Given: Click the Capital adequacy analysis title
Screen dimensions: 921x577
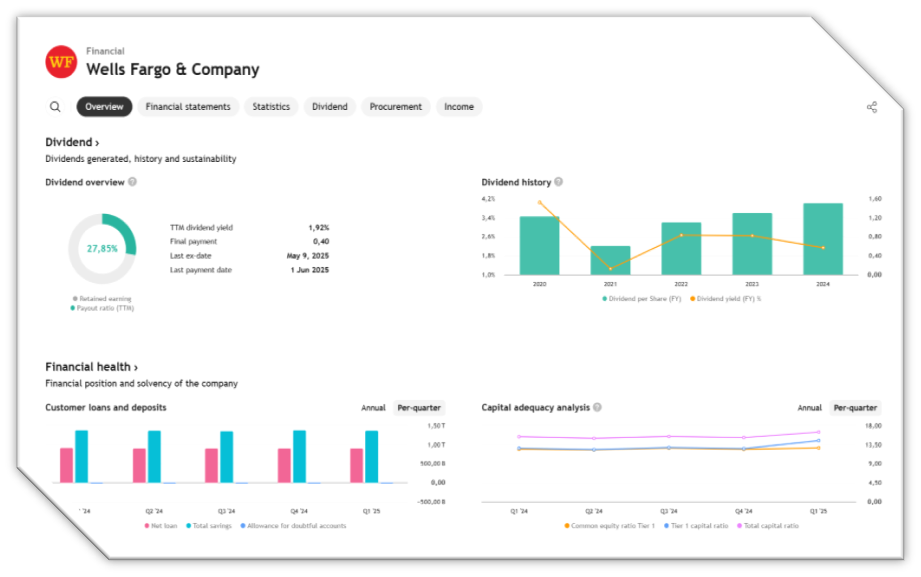Looking at the screenshot, I should click(536, 407).
